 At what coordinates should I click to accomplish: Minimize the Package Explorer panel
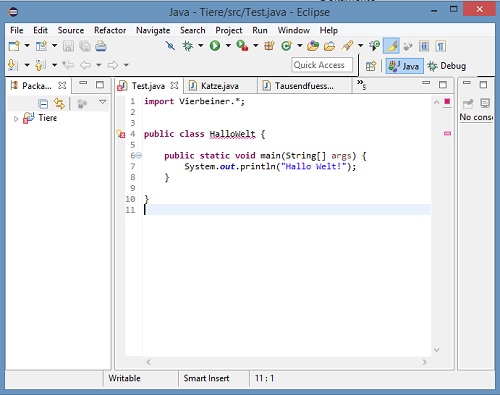coord(83,83)
